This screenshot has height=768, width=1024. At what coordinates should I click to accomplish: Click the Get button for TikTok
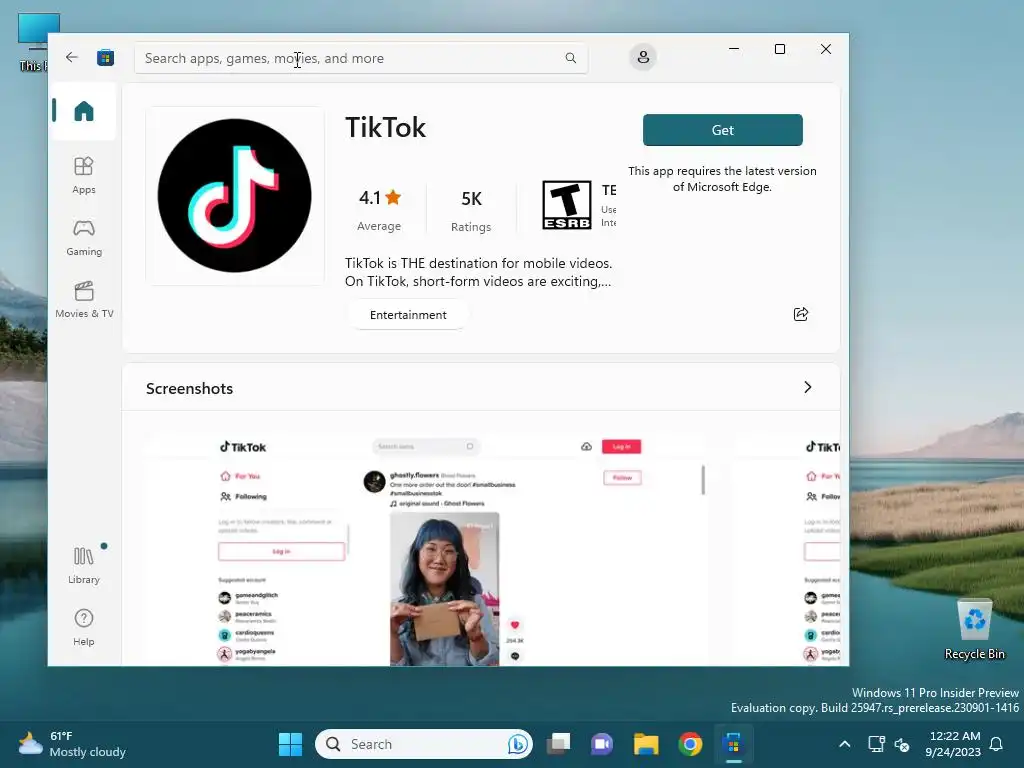[722, 130]
